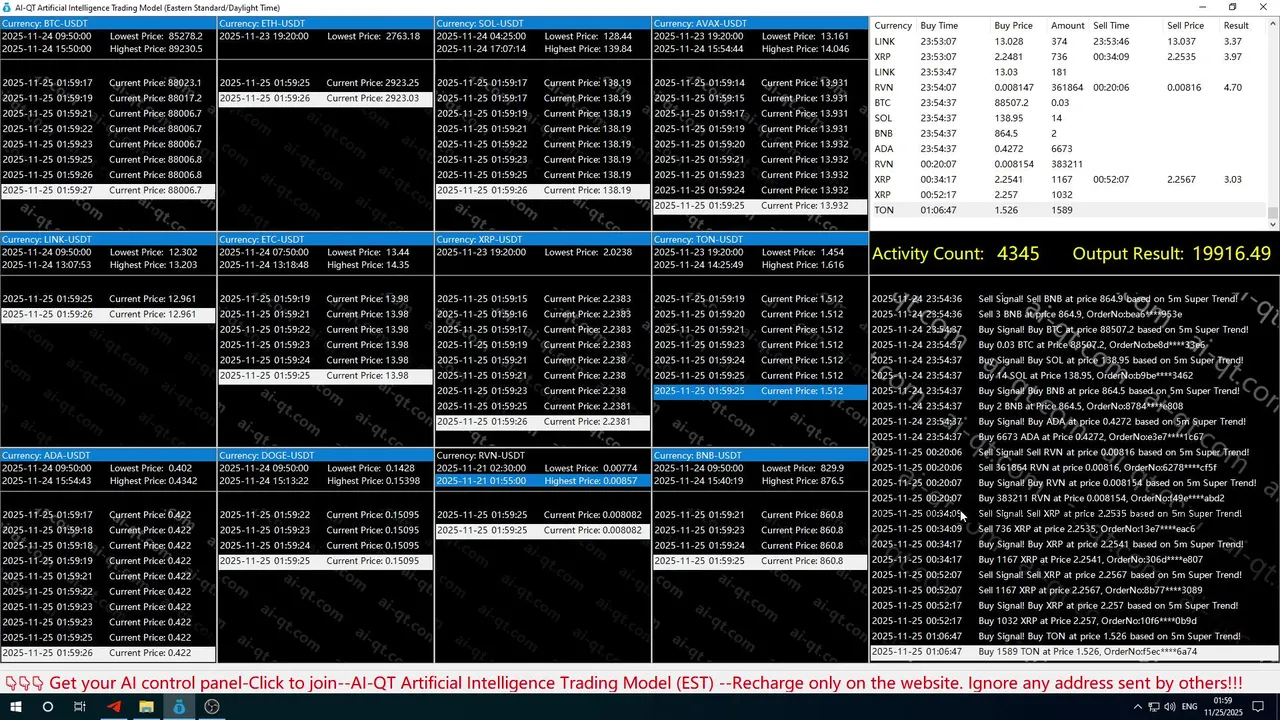Select the TON trade row at 01:06:47
Image resolution: width=1280 pixels, height=720 pixels.
1069,210
